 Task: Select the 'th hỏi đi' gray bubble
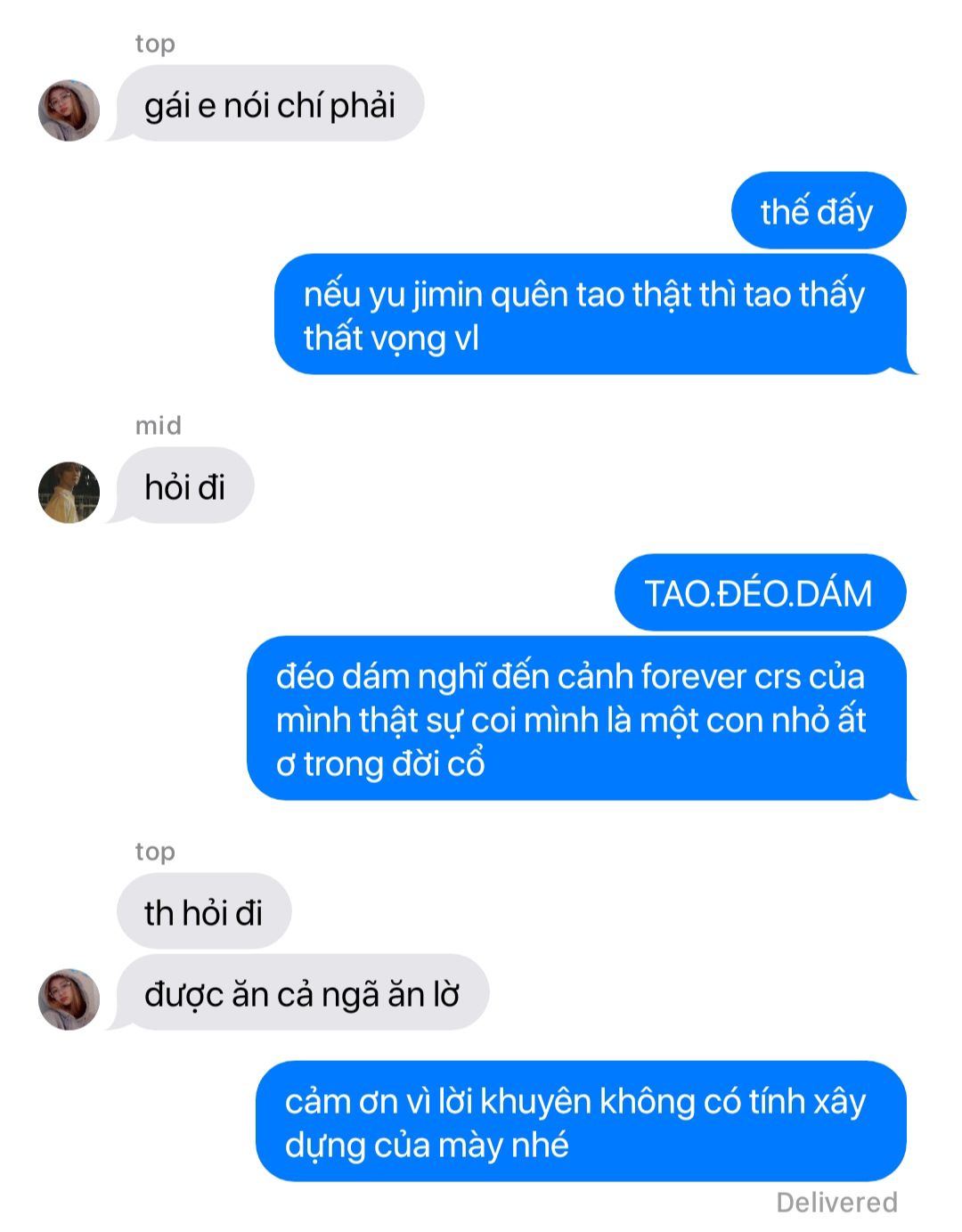(203, 911)
